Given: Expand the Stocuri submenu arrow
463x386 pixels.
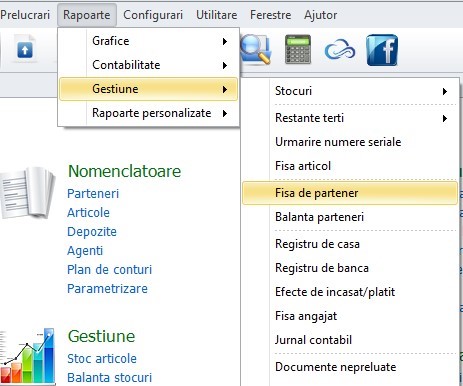Looking at the screenshot, I should (x=445, y=91).
